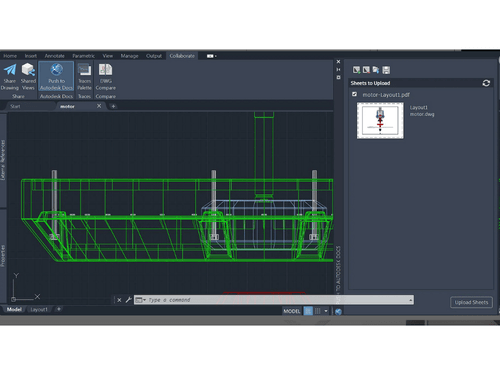Click the publish settings icon in palette toolbar
The height and width of the screenshot is (375, 500).
pyautogui.click(x=376, y=70)
